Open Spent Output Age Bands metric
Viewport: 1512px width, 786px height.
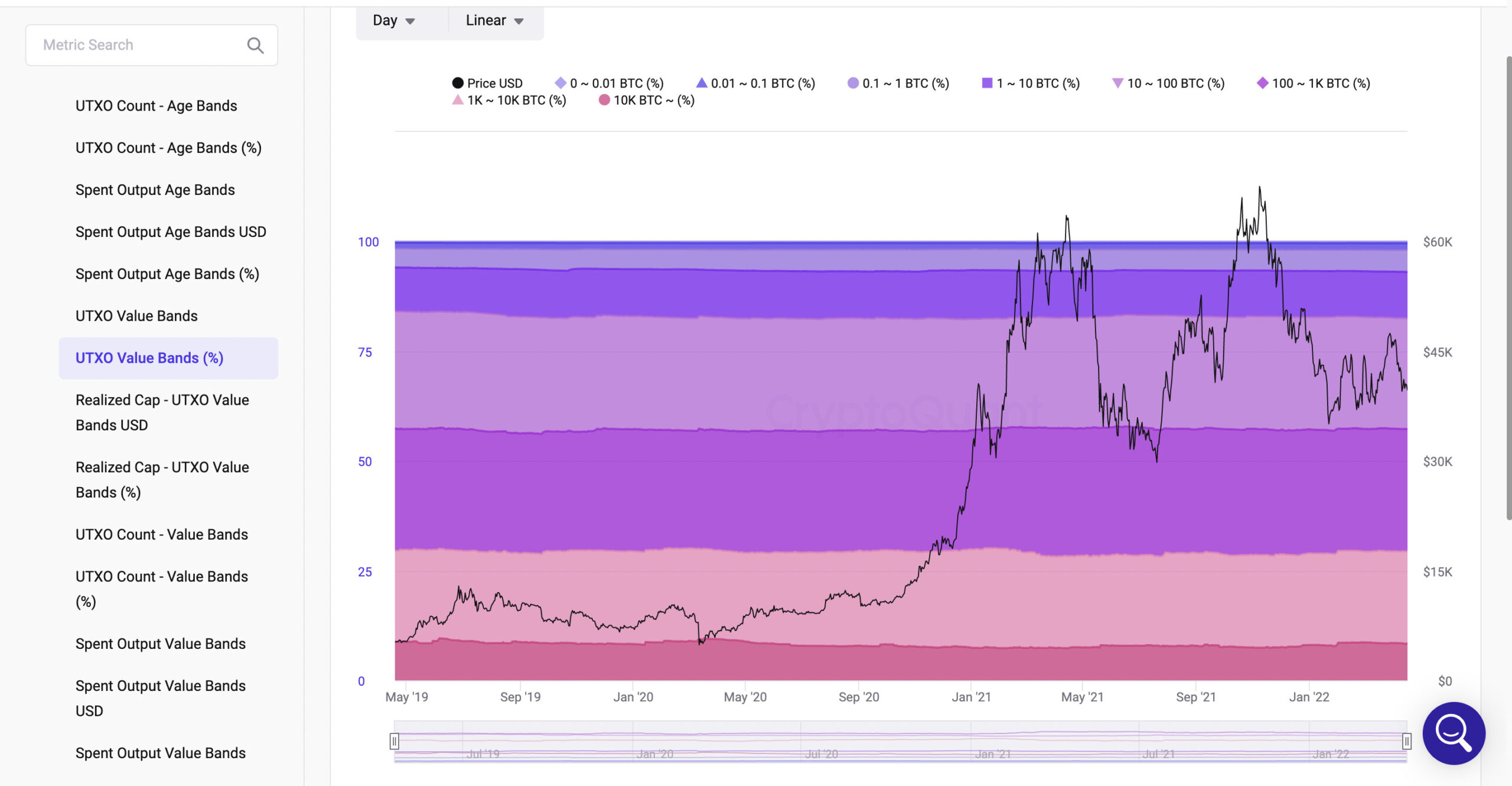(x=155, y=190)
